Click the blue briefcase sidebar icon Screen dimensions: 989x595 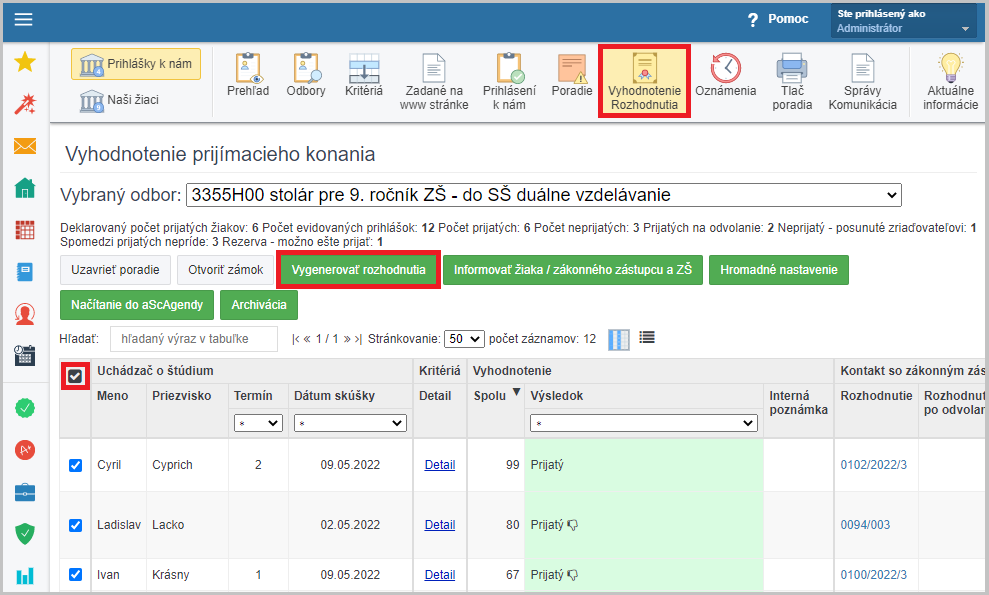25,492
